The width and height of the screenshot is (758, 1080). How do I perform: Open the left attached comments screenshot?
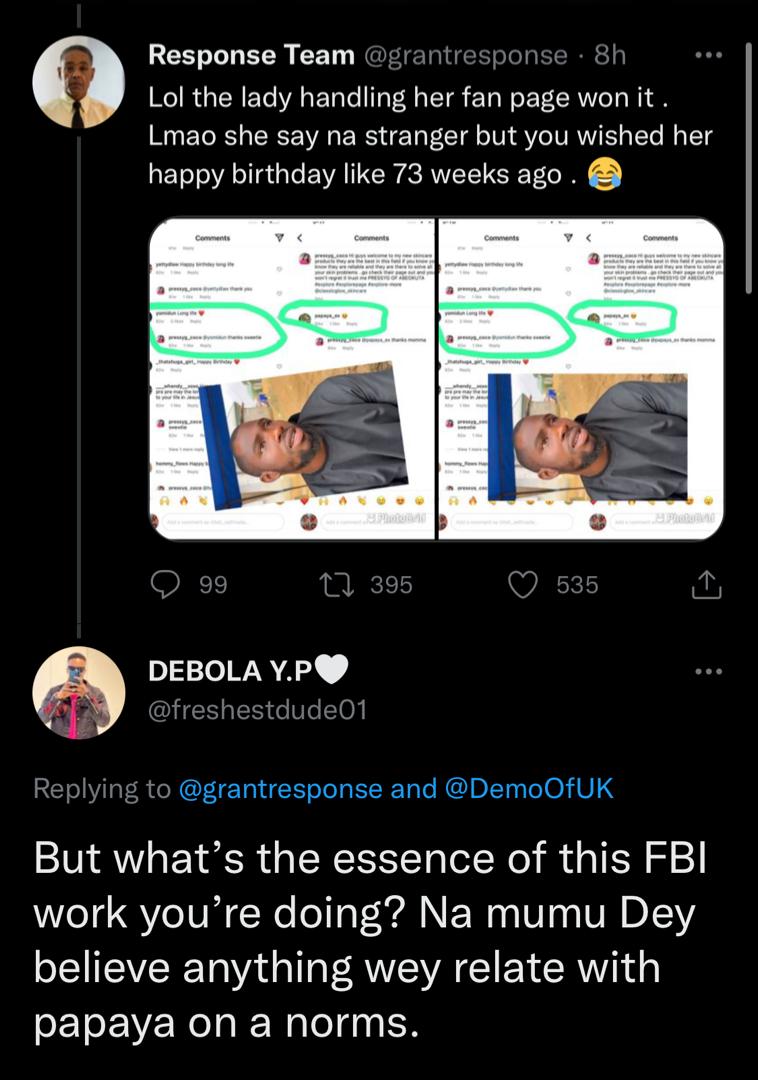(292, 379)
